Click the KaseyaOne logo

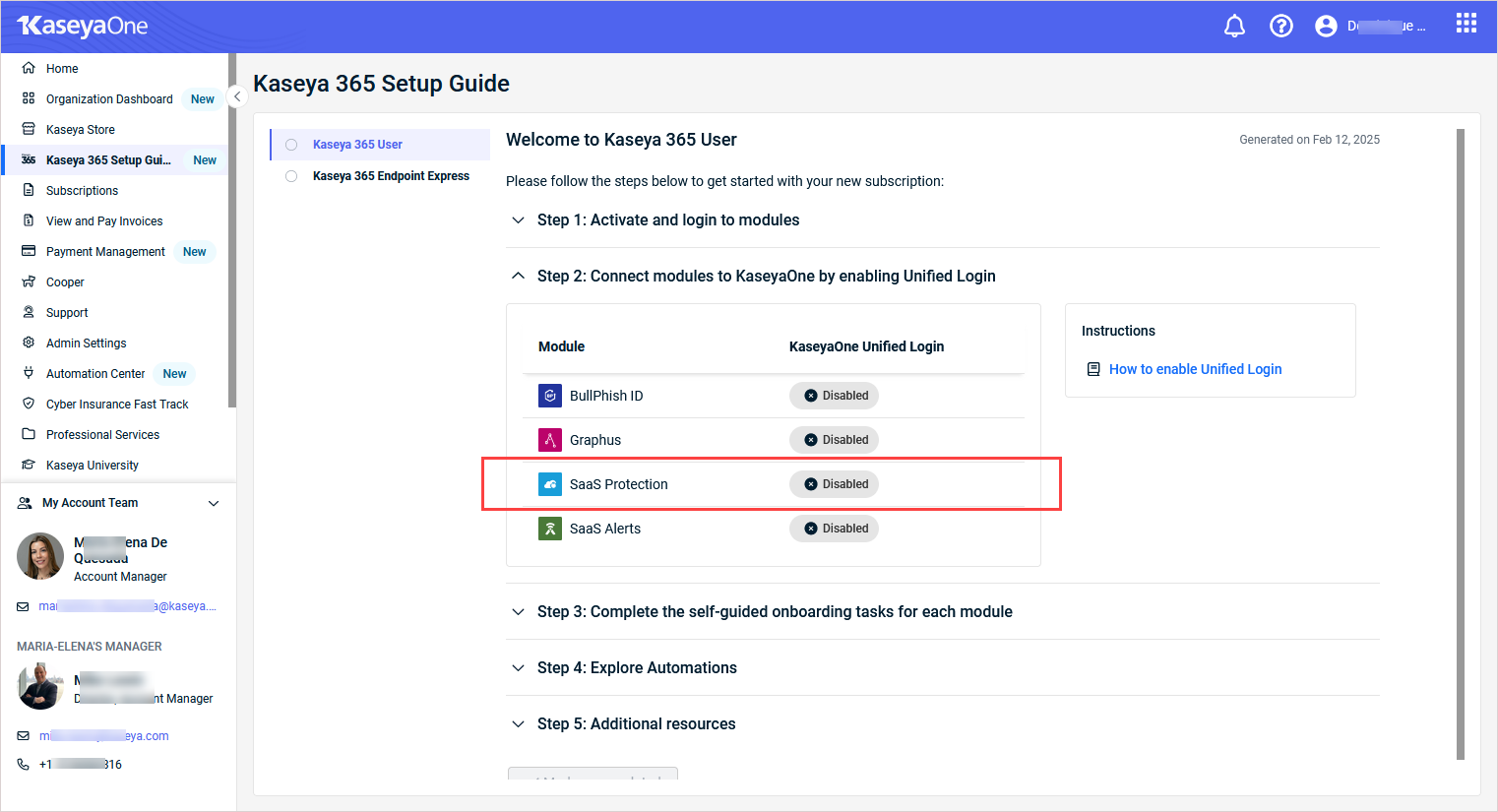[83, 26]
